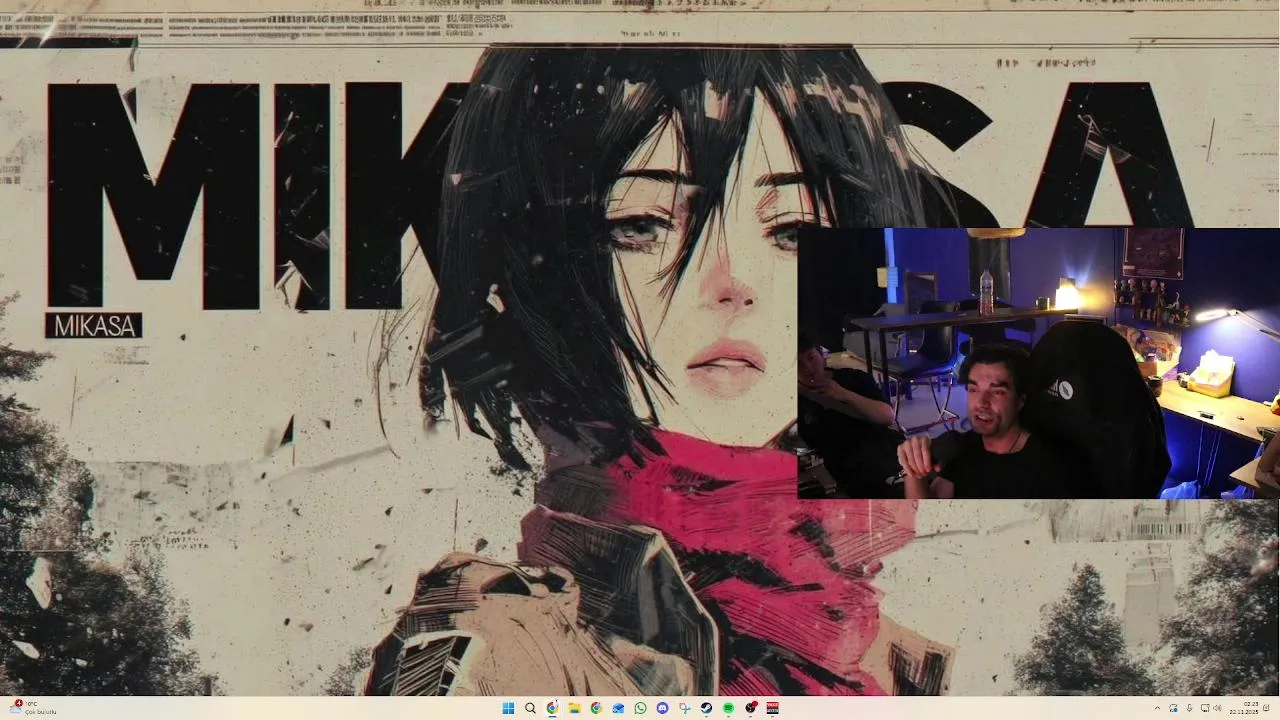Open the red-and-black app after OBS
Image resolution: width=1280 pixels, height=720 pixels.
point(772,708)
